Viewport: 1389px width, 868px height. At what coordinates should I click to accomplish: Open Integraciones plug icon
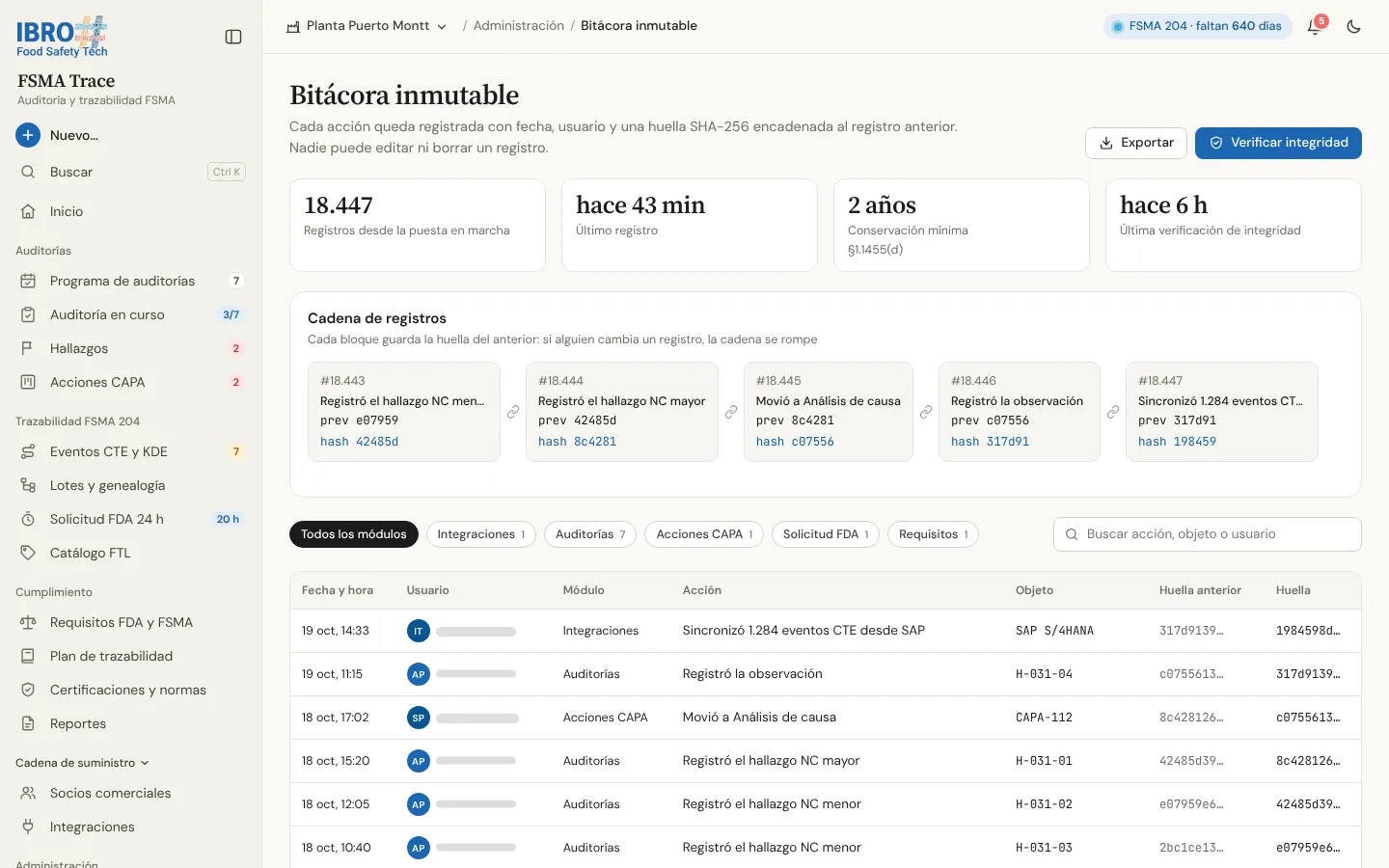[x=28, y=827]
